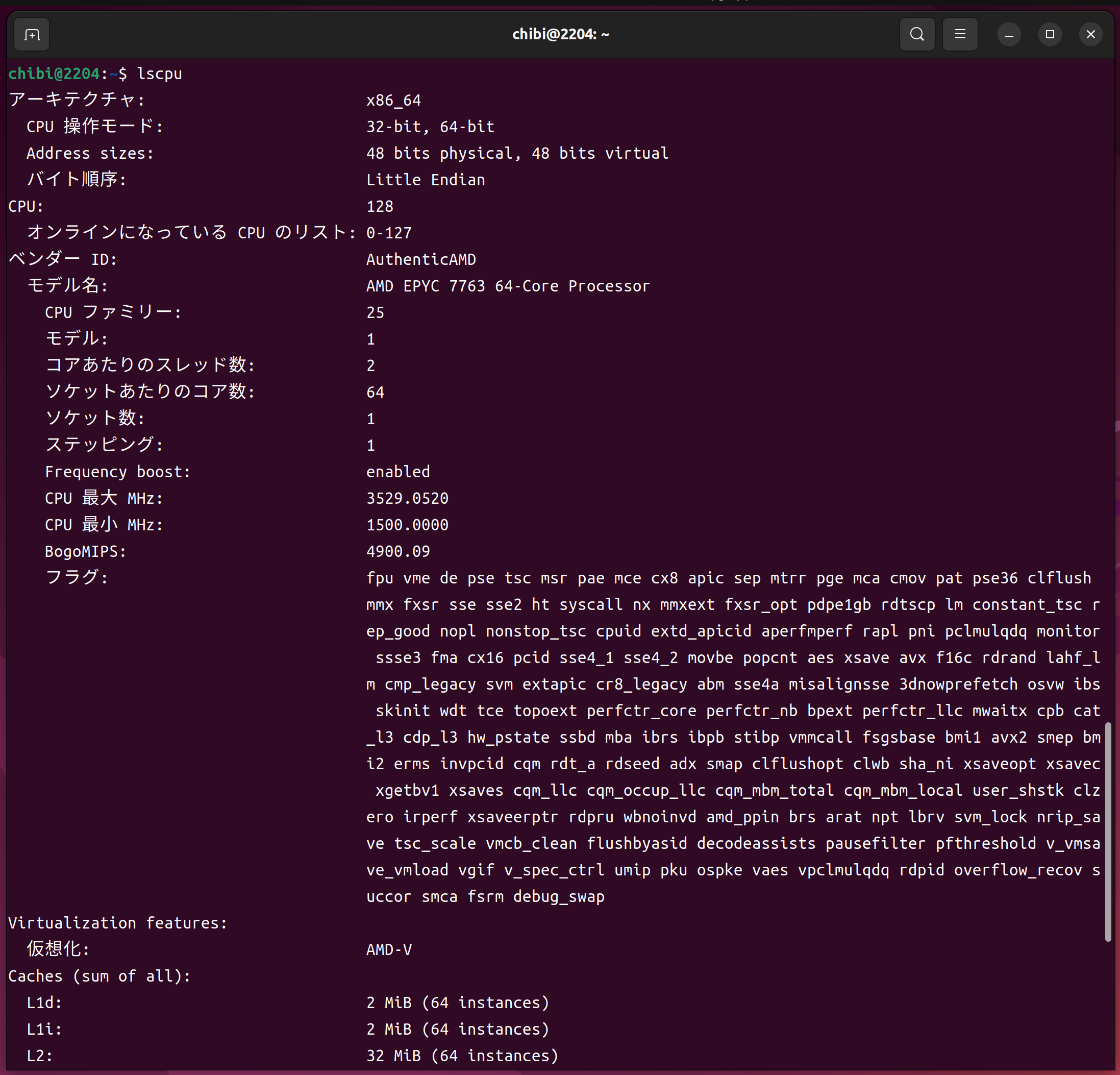Screen dimensions: 1120x1075
Task: Minimize the terminal window
Action: [x=1009, y=35]
